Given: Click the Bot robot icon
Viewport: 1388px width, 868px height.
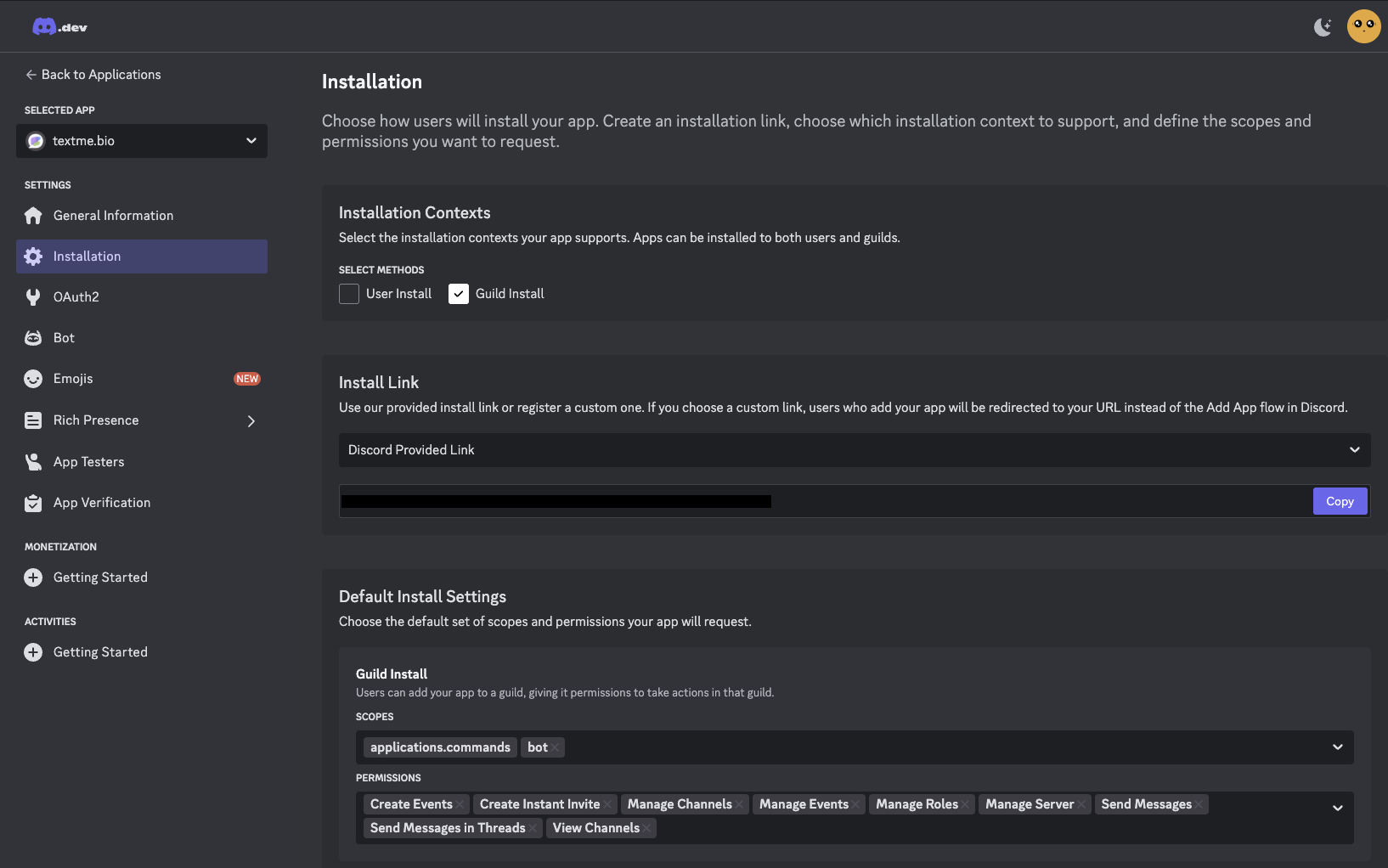Looking at the screenshot, I should coord(33,338).
